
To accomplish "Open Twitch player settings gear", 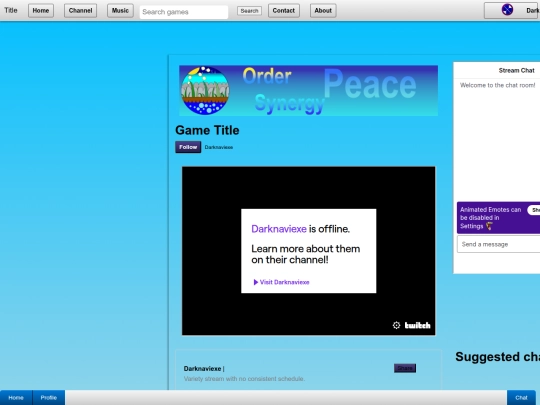I will click(x=396, y=325).
